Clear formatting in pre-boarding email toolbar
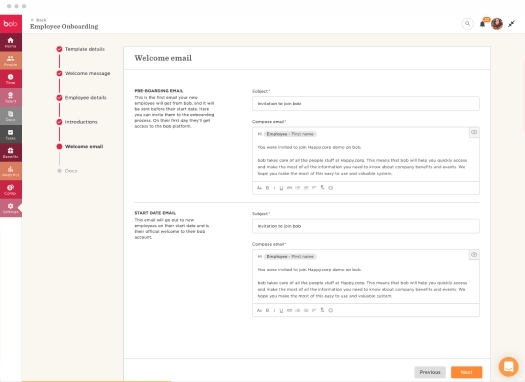 (322, 187)
